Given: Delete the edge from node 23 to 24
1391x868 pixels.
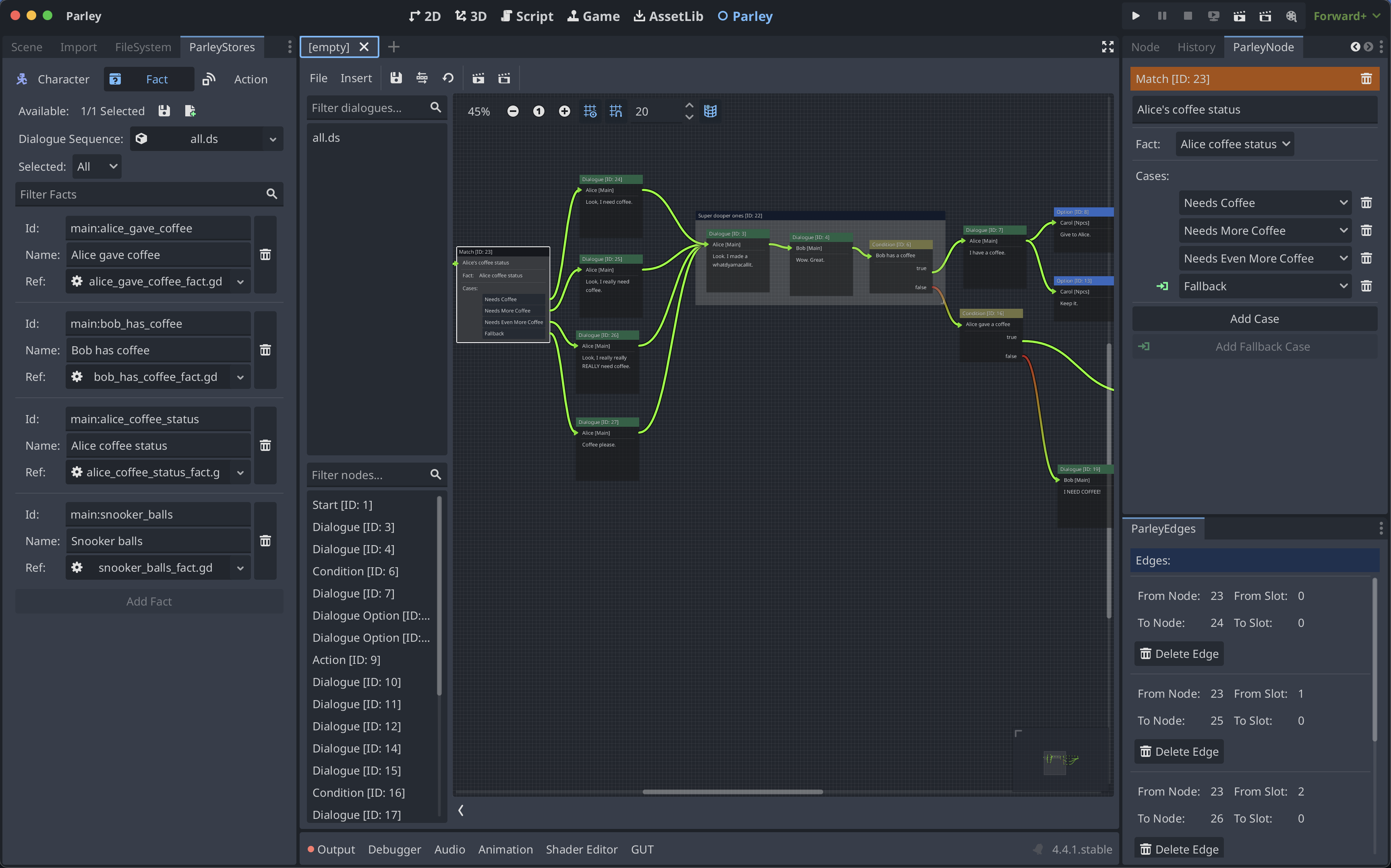Looking at the screenshot, I should click(x=1179, y=654).
